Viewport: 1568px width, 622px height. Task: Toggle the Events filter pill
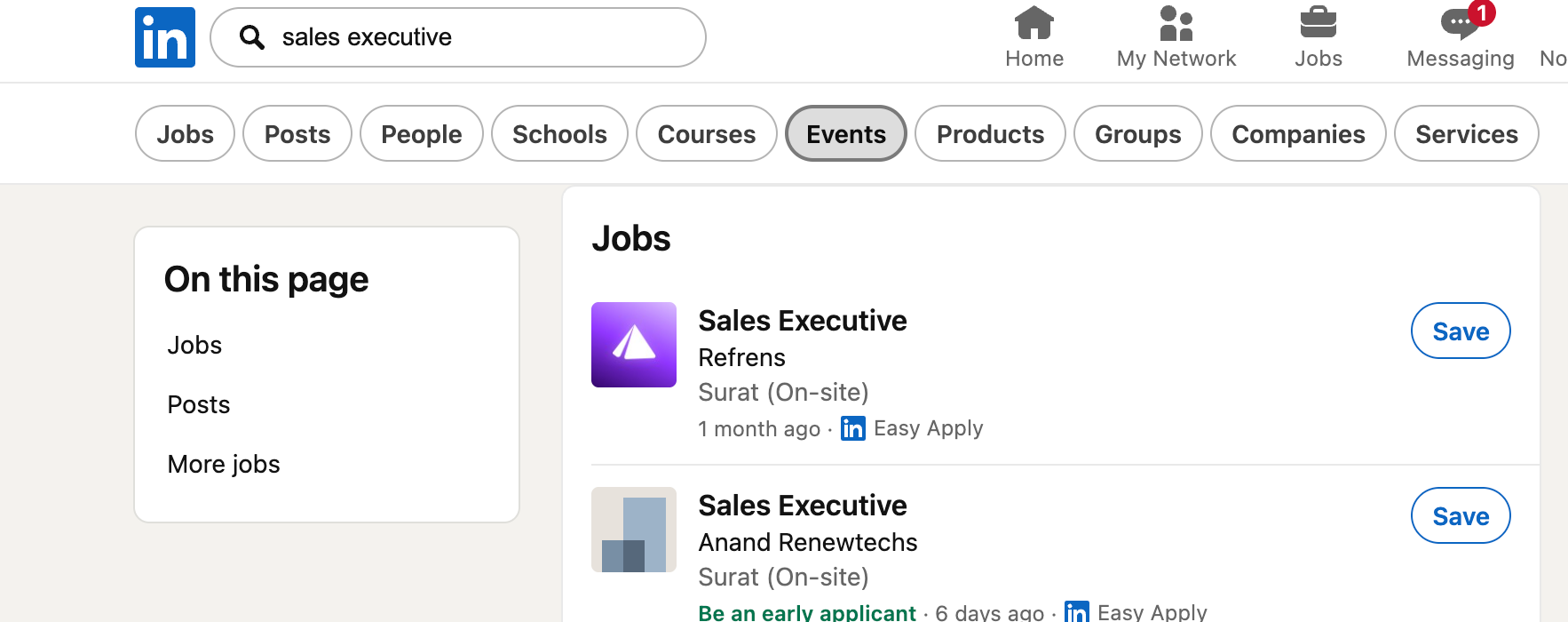tap(846, 134)
